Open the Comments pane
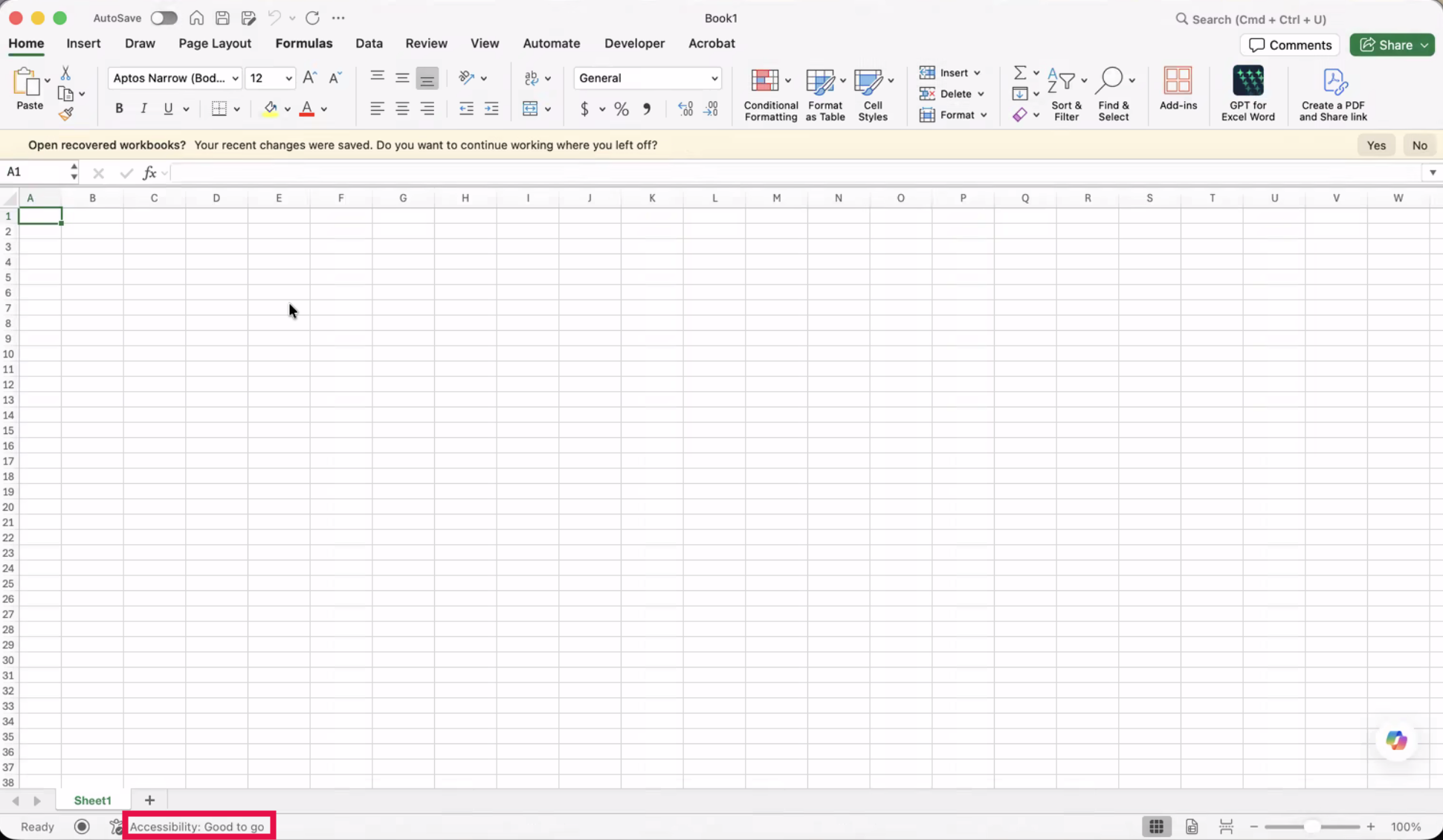The image size is (1443, 840). tap(1290, 45)
